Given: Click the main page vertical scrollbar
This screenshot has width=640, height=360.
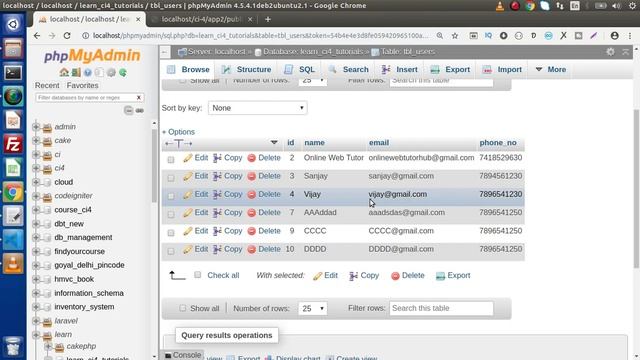Looking at the screenshot, I should (636, 188).
